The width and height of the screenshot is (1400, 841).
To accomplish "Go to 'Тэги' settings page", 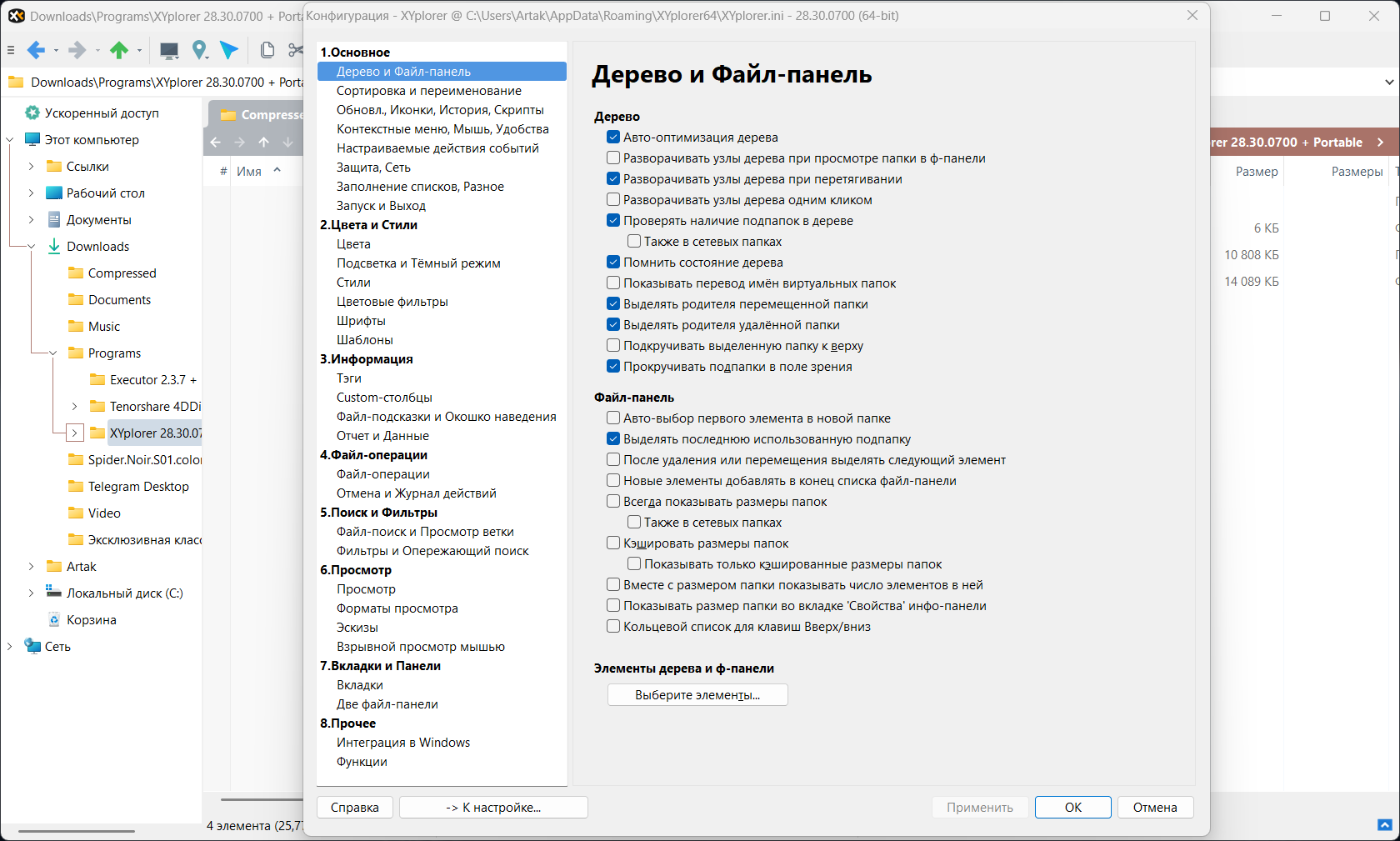I will point(349,378).
